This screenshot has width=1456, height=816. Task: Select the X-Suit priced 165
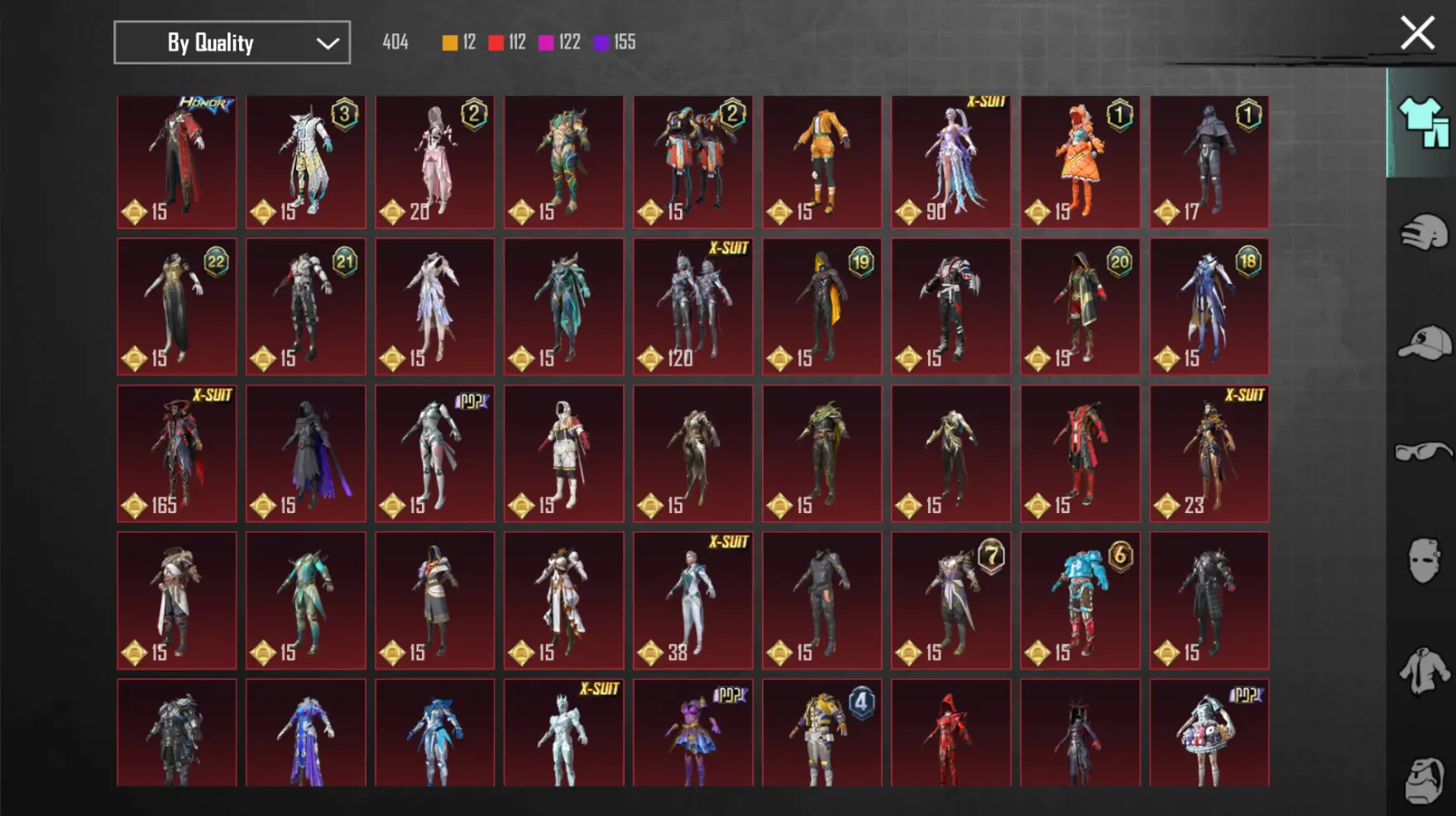pyautogui.click(x=177, y=454)
